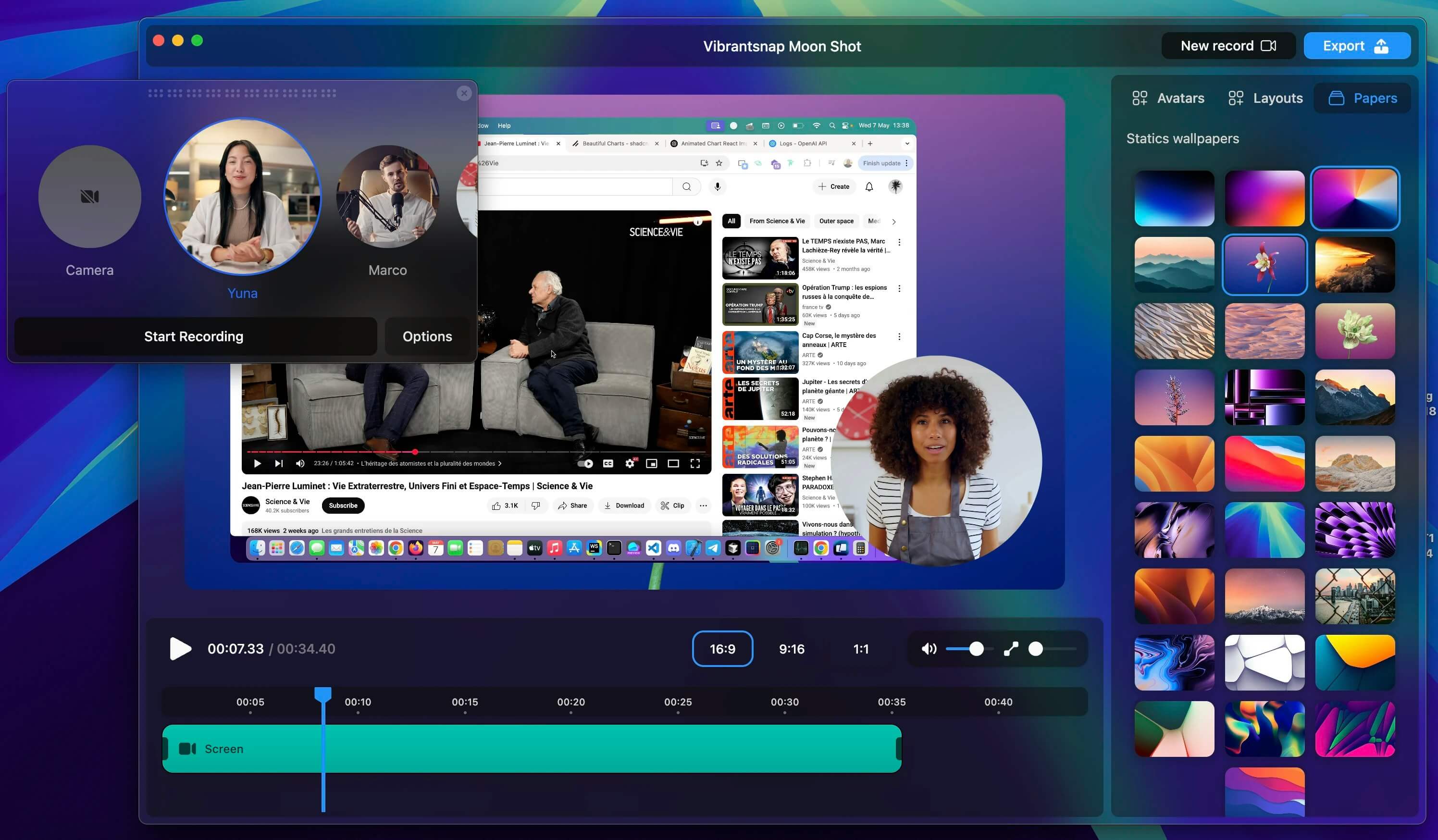Image resolution: width=1438 pixels, height=840 pixels.
Task: Select the 16:9 aspect ratio
Action: point(722,649)
